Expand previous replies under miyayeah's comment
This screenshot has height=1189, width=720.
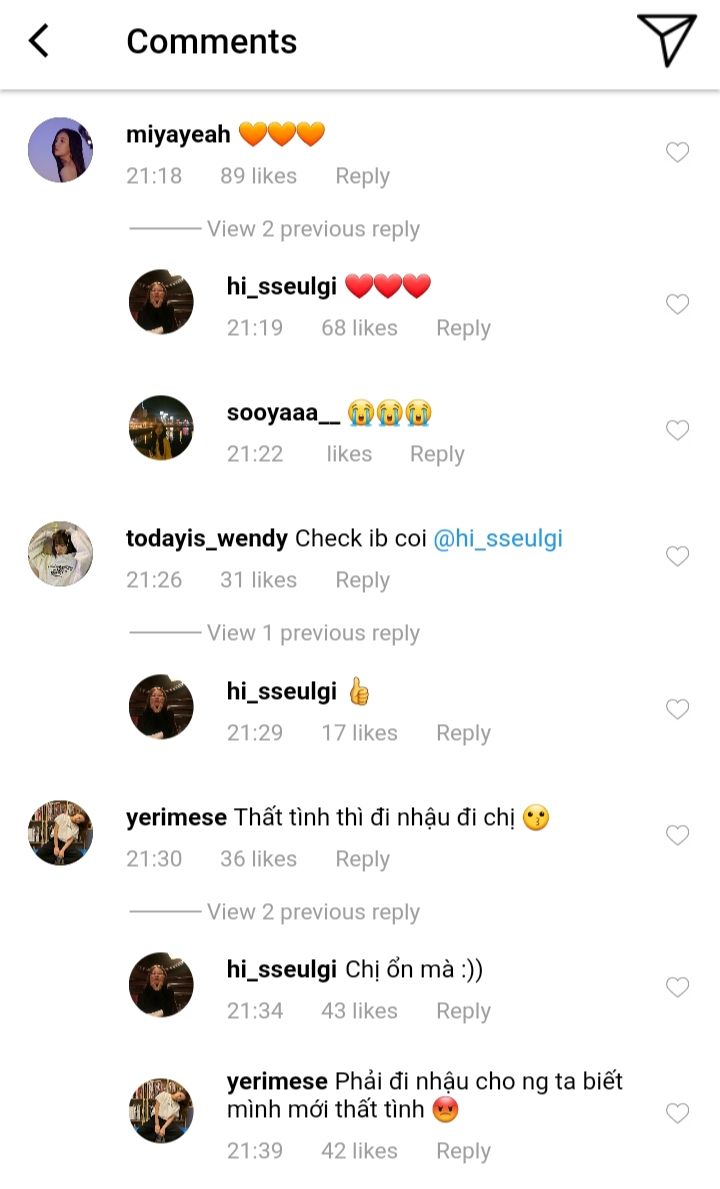coord(312,229)
